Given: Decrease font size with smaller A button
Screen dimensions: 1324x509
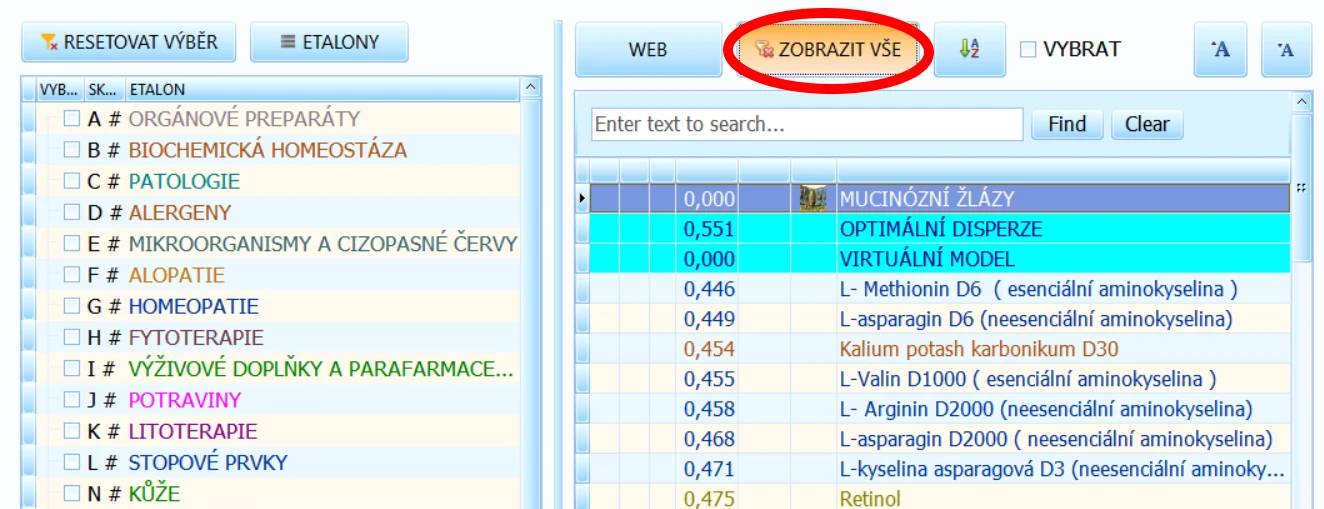Looking at the screenshot, I should click(1286, 49).
